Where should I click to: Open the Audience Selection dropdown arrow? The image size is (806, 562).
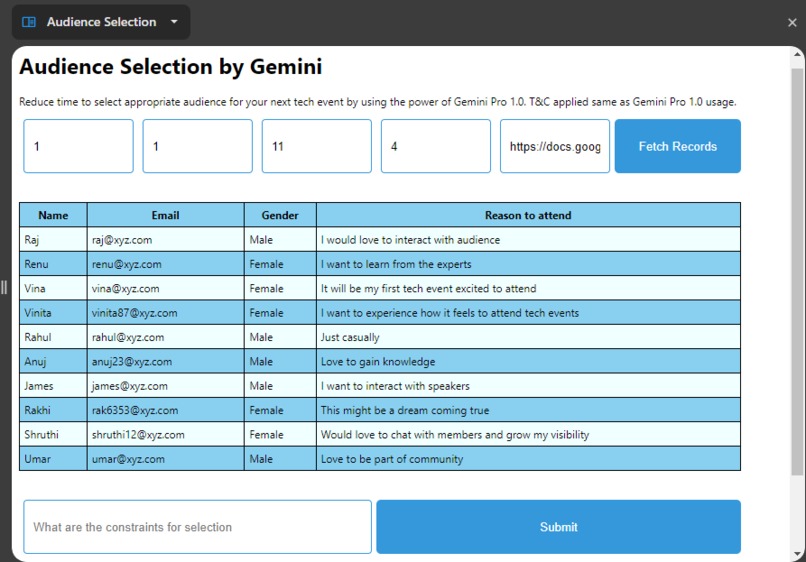(174, 22)
